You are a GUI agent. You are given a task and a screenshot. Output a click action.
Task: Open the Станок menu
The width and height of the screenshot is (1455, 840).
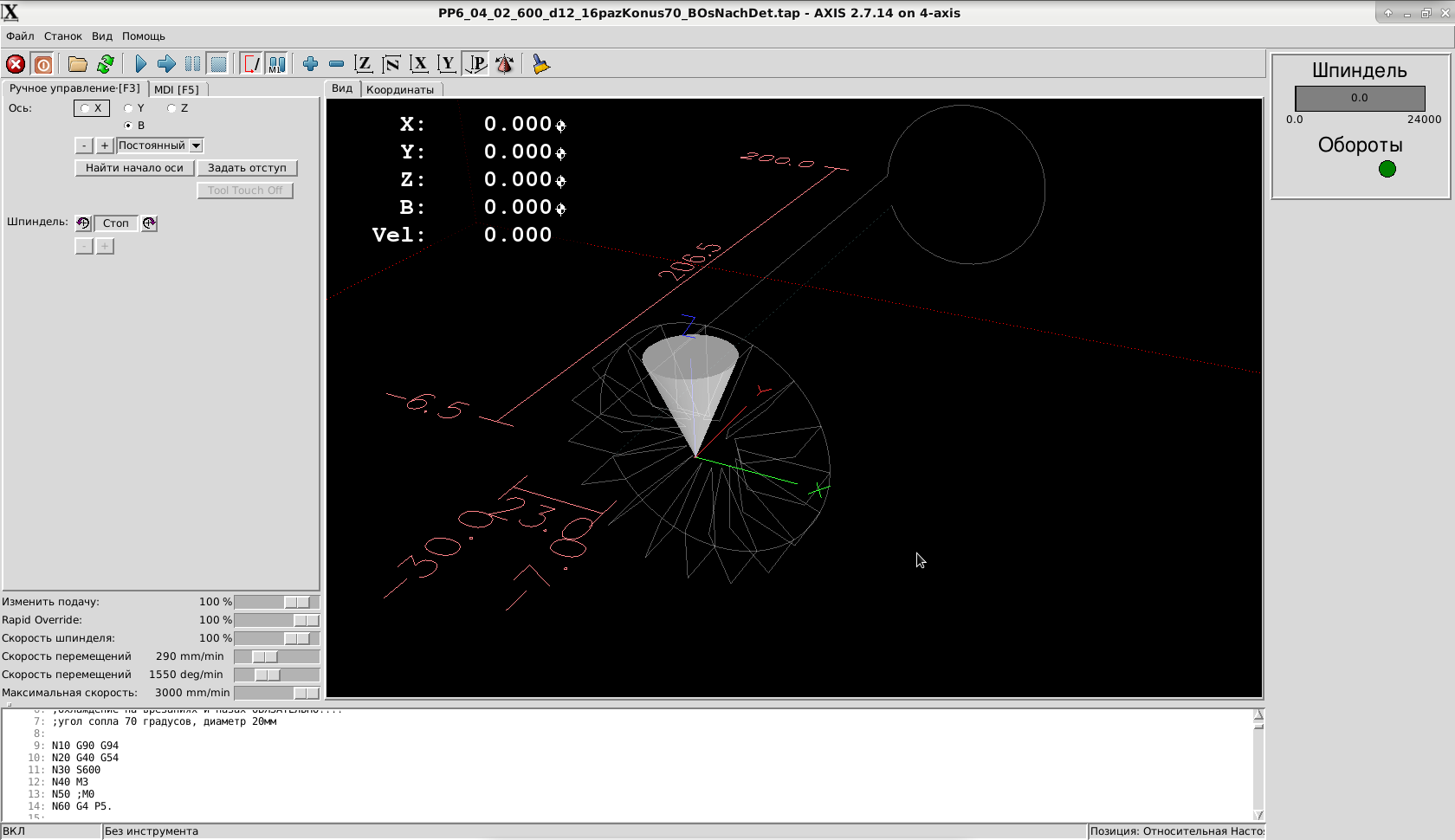(x=62, y=36)
